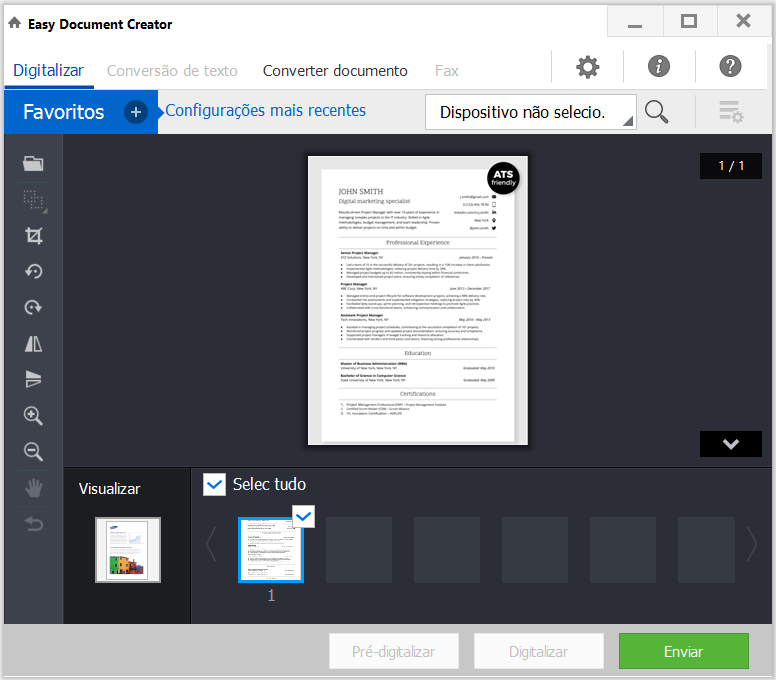Rotate the image counterclockwise
Image resolution: width=776 pixels, height=680 pixels.
point(34,272)
